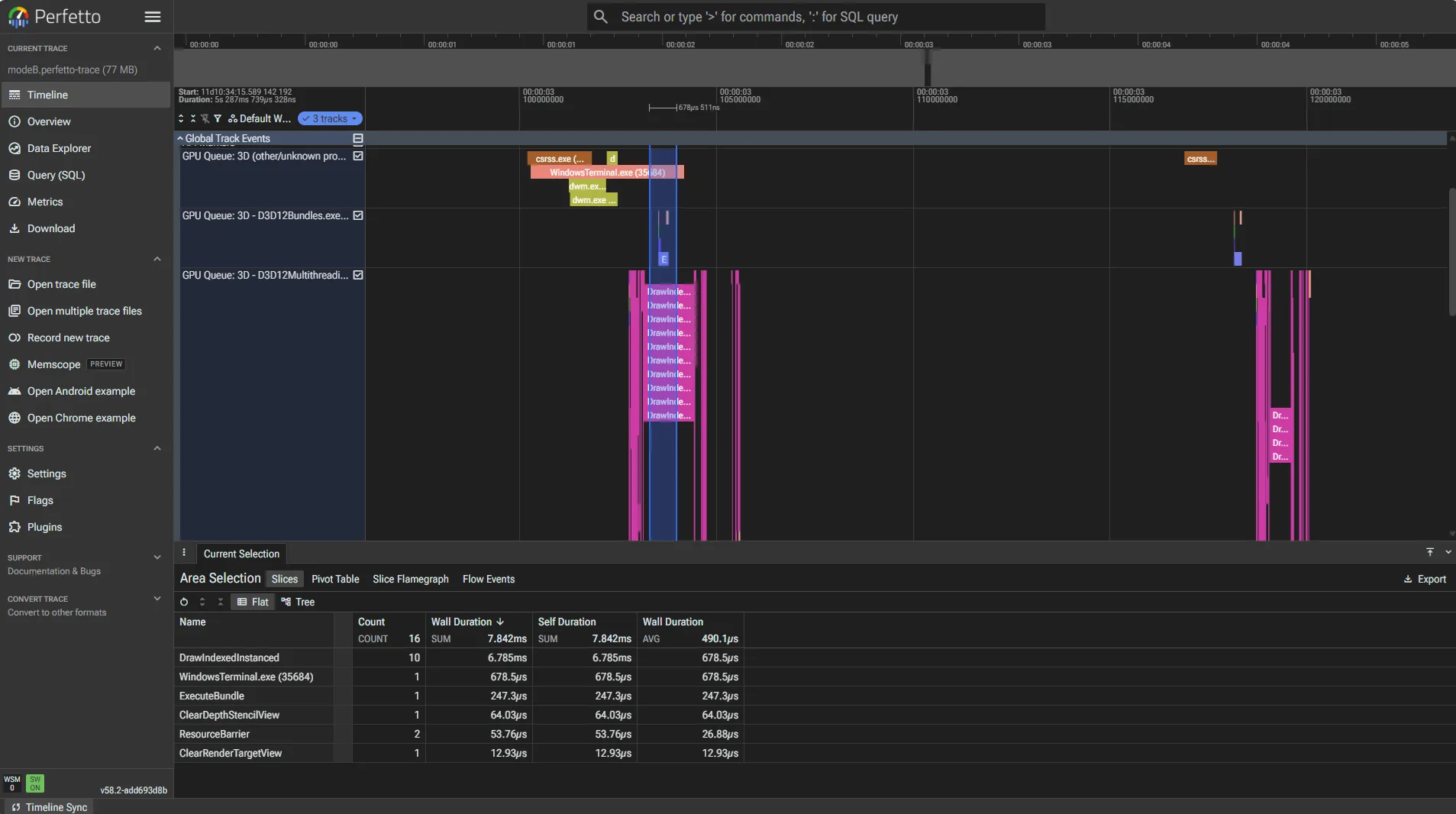Switch to the Pivot Table tab
Viewport: 1456px width, 814px height.
335,579
